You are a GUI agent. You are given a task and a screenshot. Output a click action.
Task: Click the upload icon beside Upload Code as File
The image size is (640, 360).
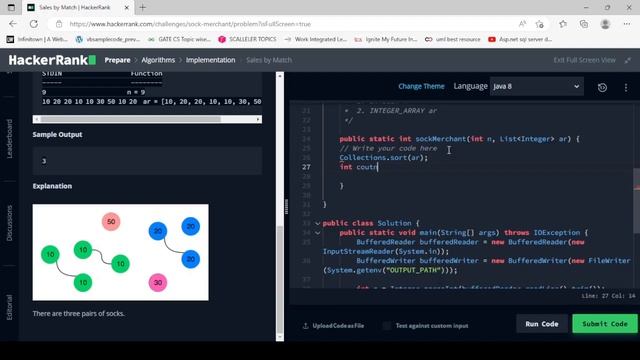click(305, 326)
